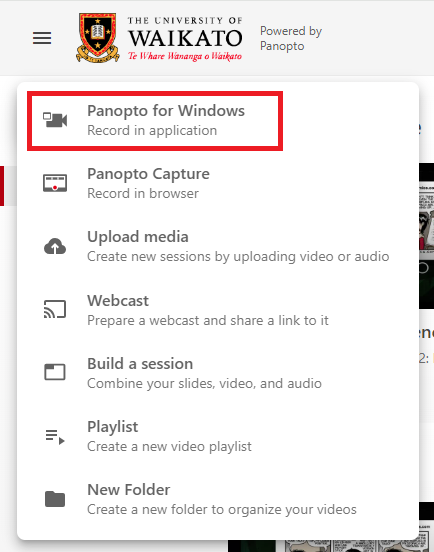Select Upload media menu option
The image size is (434, 552).
point(218,246)
